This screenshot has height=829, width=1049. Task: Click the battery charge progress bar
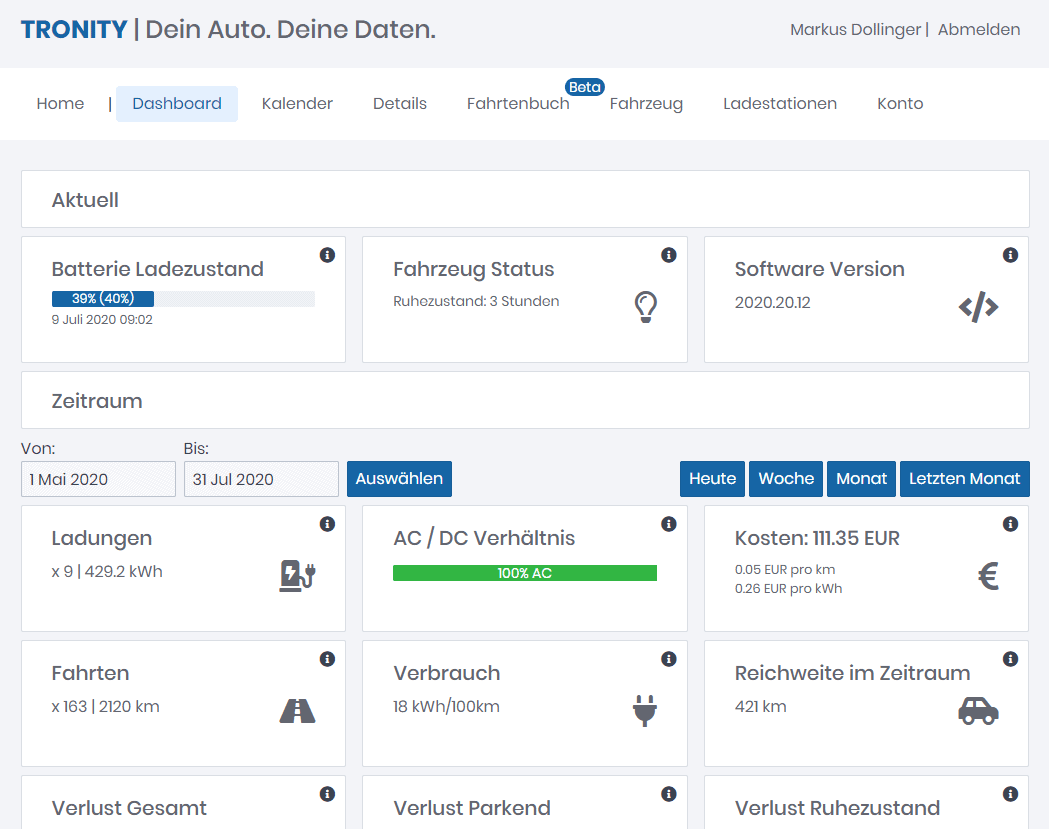click(183, 299)
